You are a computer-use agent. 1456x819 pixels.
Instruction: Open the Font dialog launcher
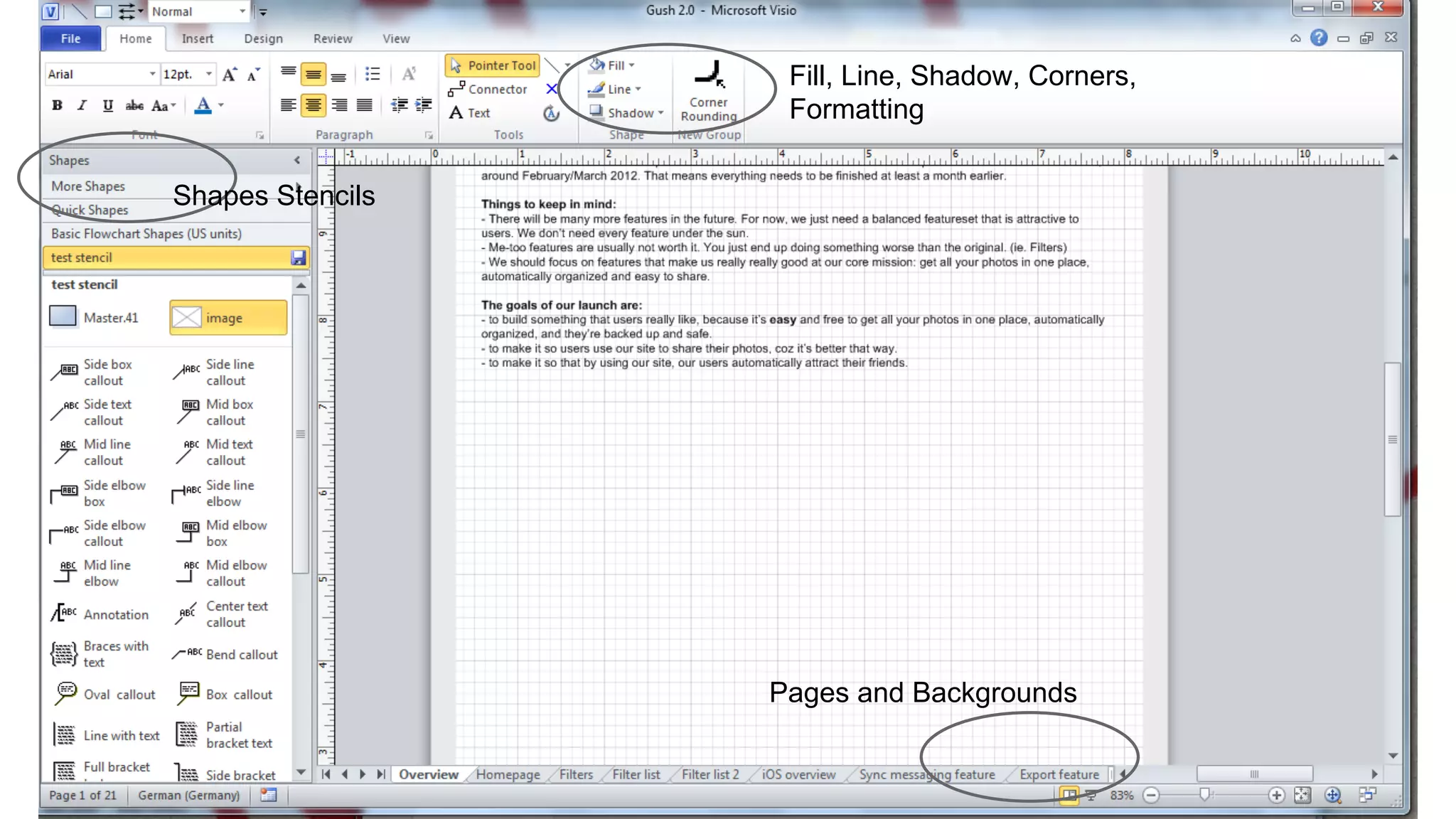coord(259,135)
